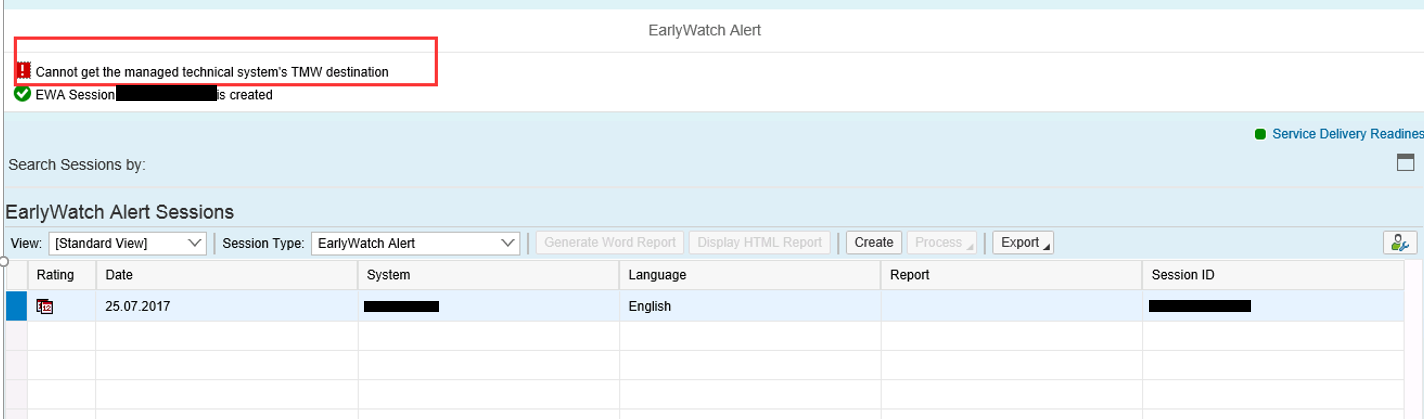Image resolution: width=1424 pixels, height=419 pixels.
Task: Open the Service Delivery Readiness link
Action: (1348, 134)
